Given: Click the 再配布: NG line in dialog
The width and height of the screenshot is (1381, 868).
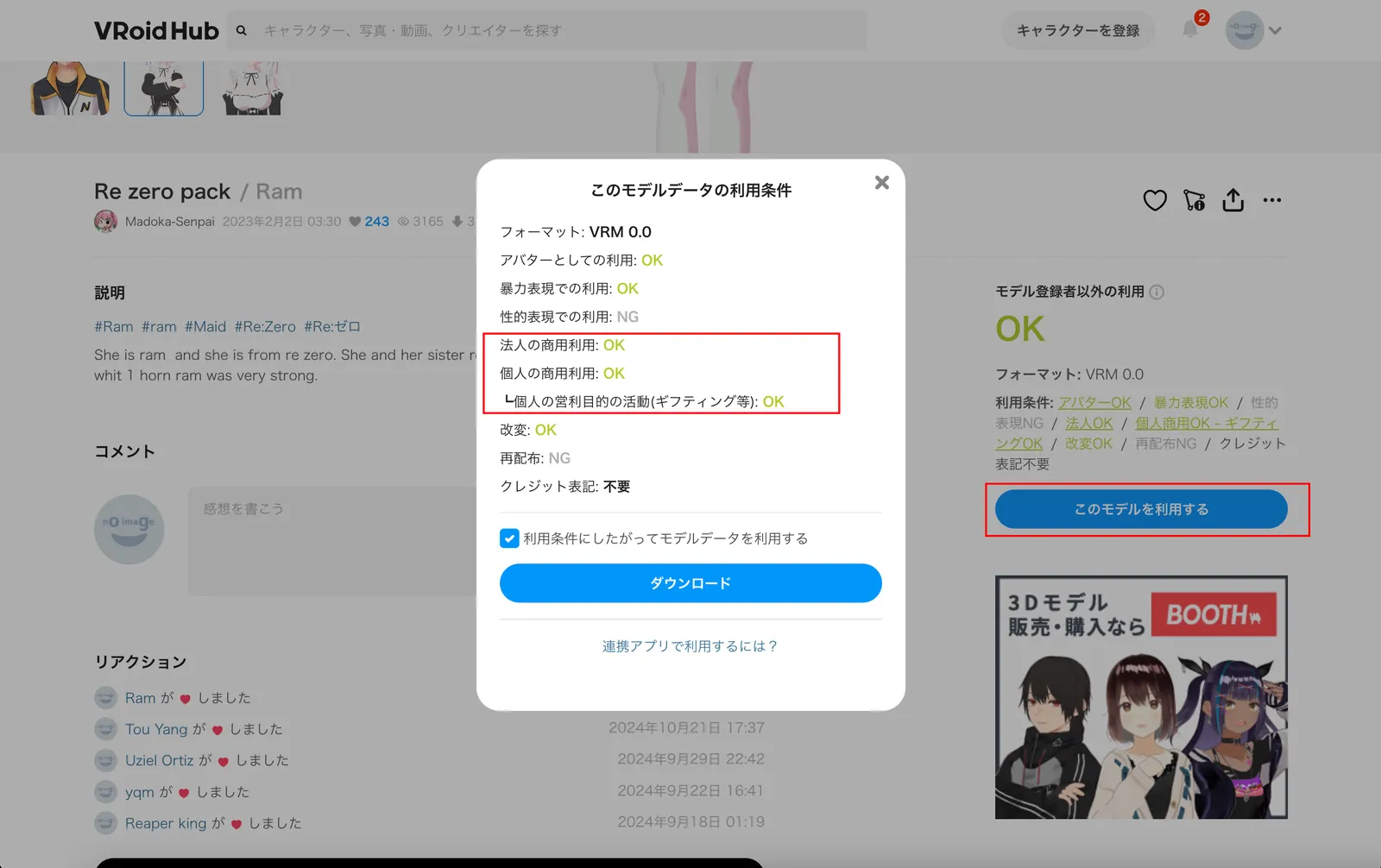Looking at the screenshot, I should (x=535, y=458).
